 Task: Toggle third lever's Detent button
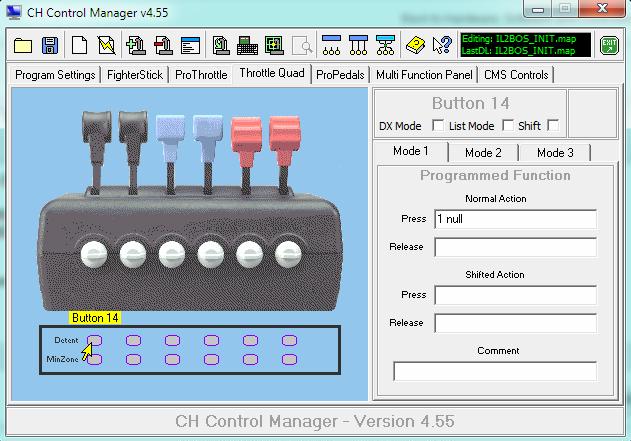pyautogui.click(x=172, y=340)
